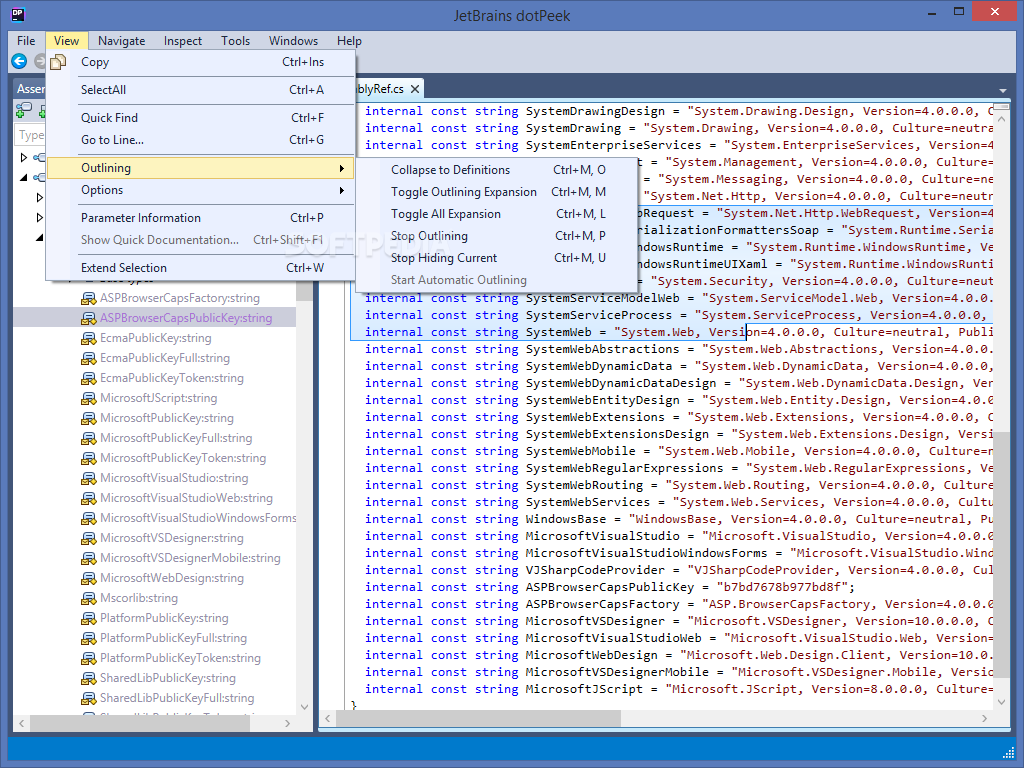Select MicrosoftVSDesignerMobile:string in the tree
Screen dimensions: 1024x768
(190, 558)
